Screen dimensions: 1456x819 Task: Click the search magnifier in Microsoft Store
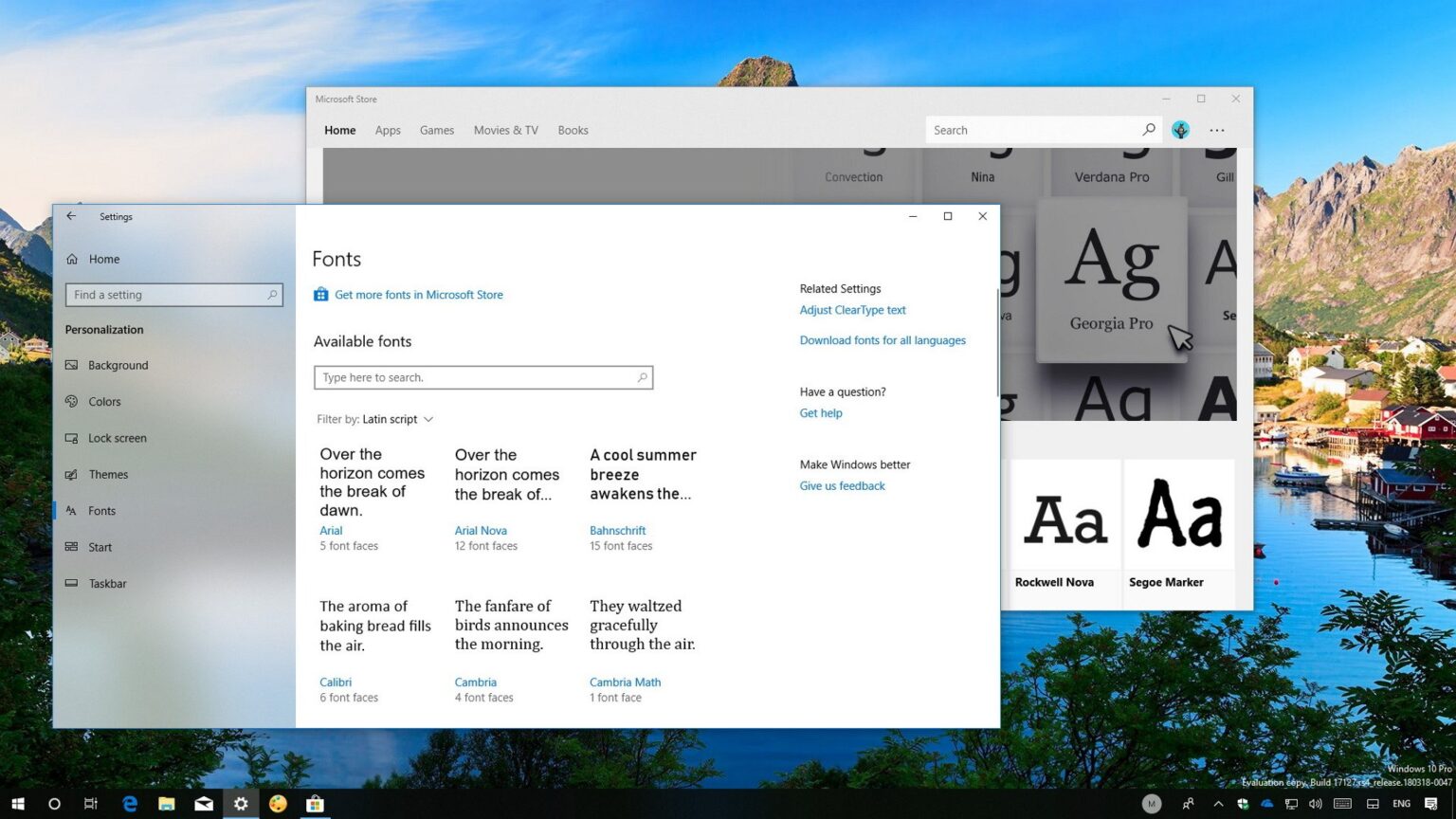(1148, 130)
